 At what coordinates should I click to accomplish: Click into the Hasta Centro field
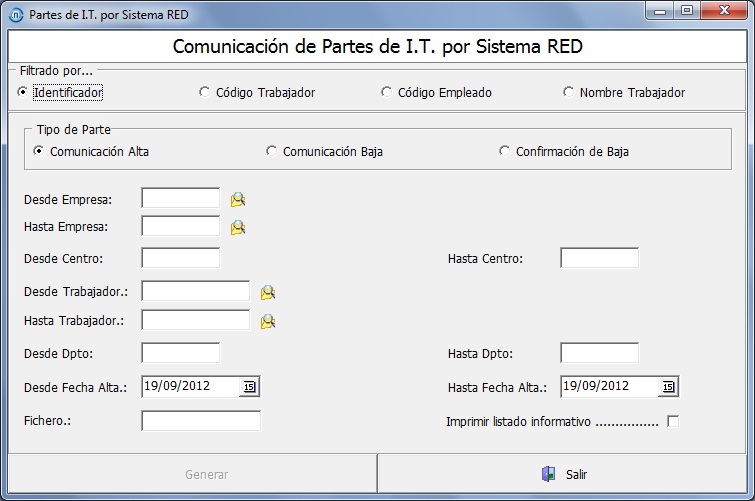(x=599, y=258)
